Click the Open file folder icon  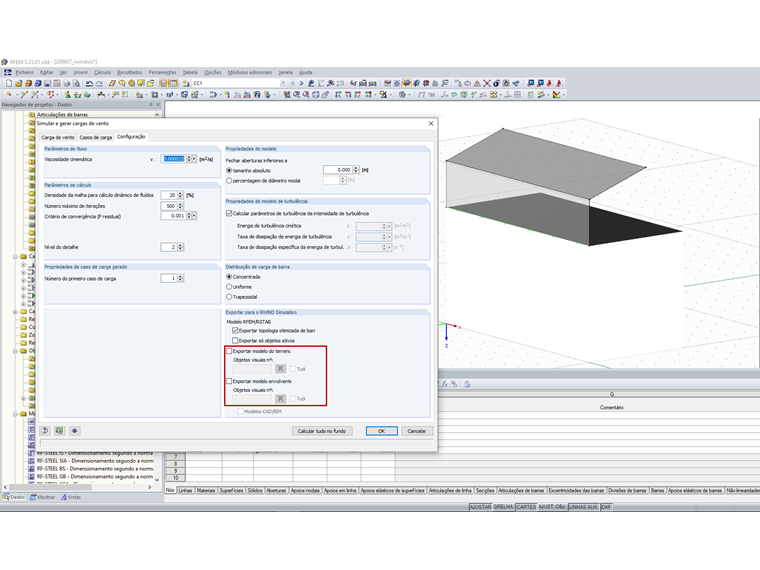point(18,83)
